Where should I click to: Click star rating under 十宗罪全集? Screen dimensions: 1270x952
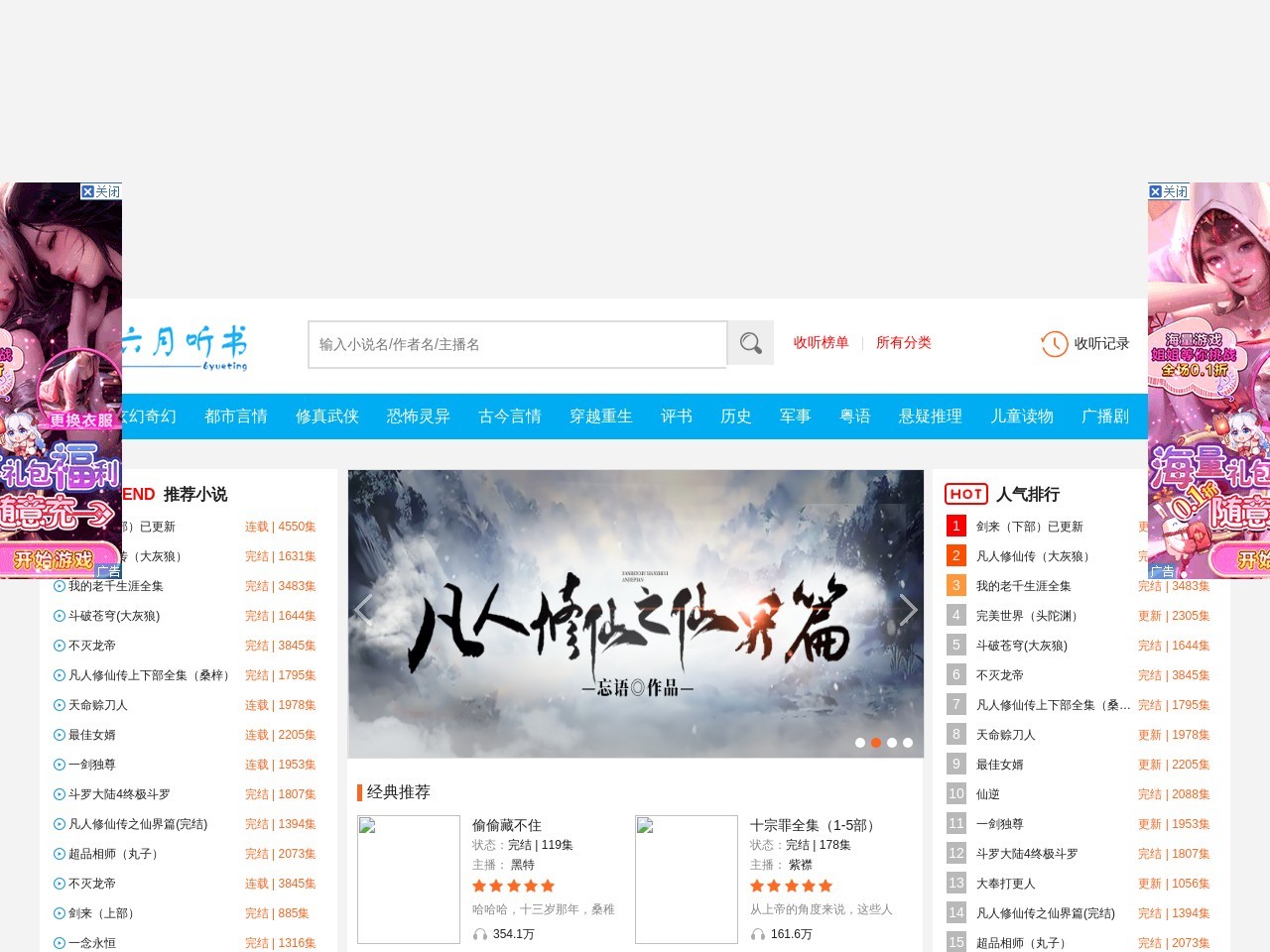792,886
